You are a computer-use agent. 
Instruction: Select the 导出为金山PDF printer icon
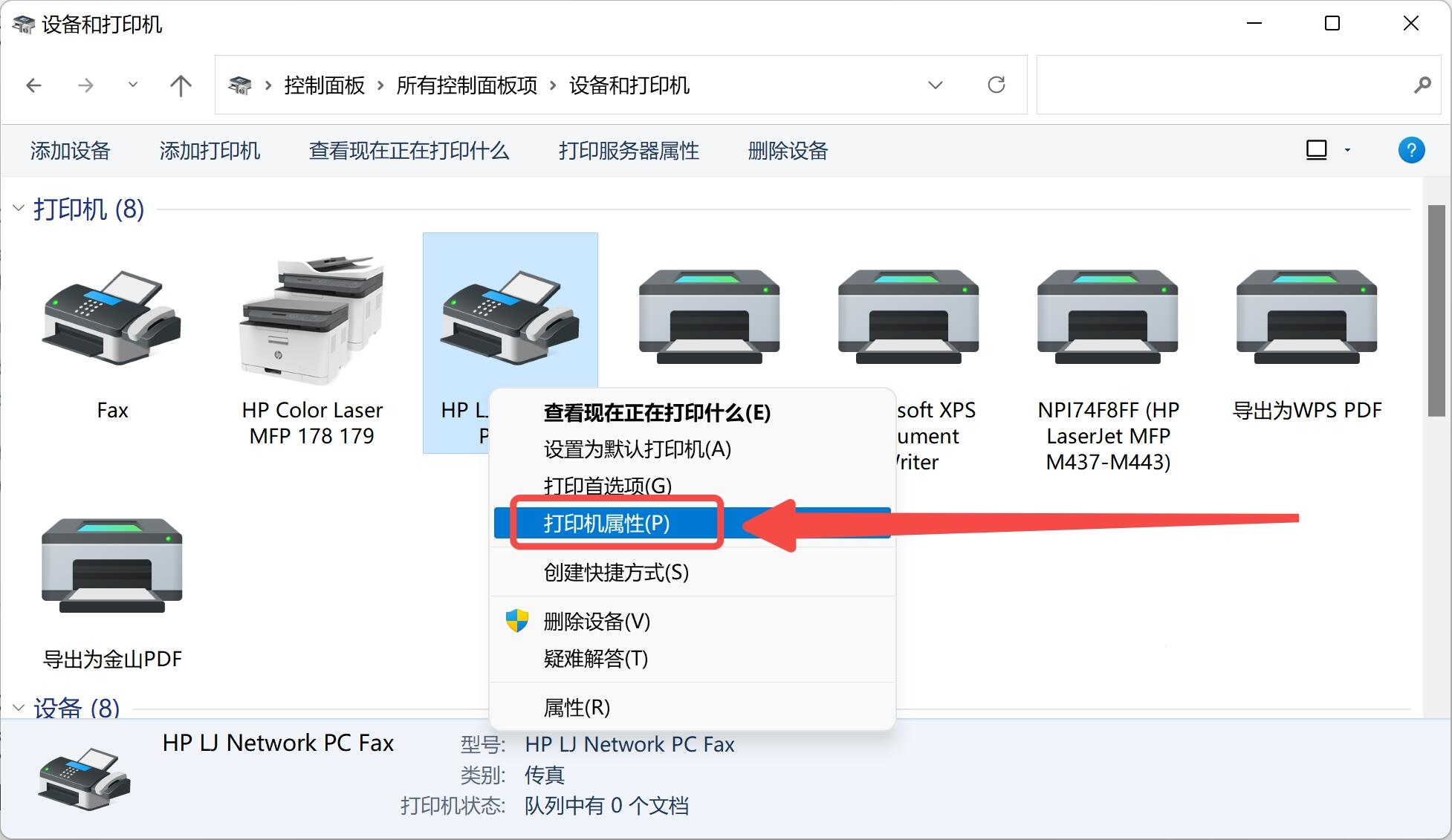click(112, 566)
